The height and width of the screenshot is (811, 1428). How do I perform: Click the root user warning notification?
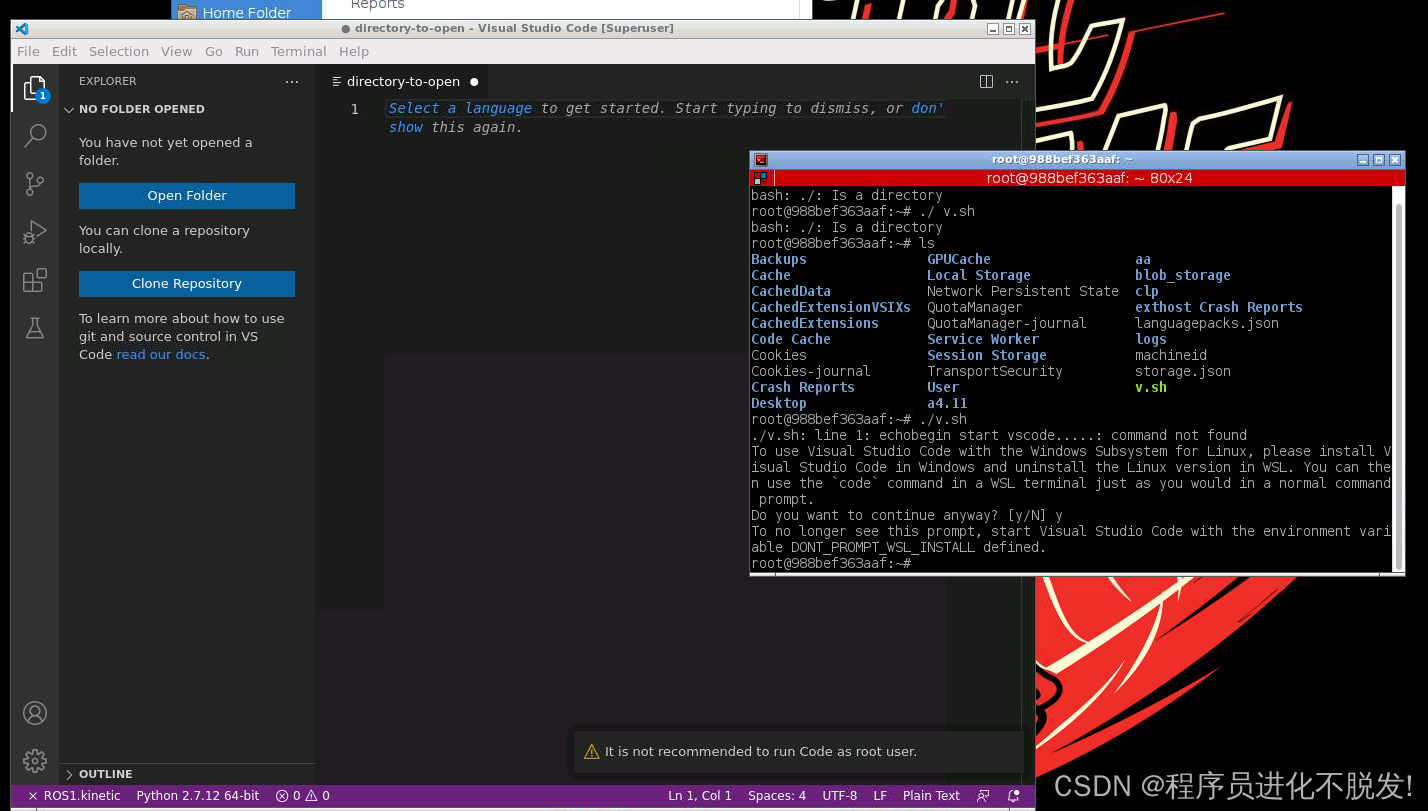[798, 752]
